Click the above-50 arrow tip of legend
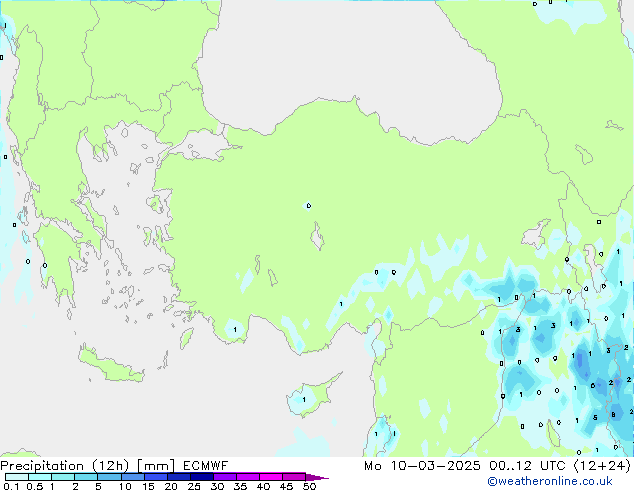 pos(317,477)
